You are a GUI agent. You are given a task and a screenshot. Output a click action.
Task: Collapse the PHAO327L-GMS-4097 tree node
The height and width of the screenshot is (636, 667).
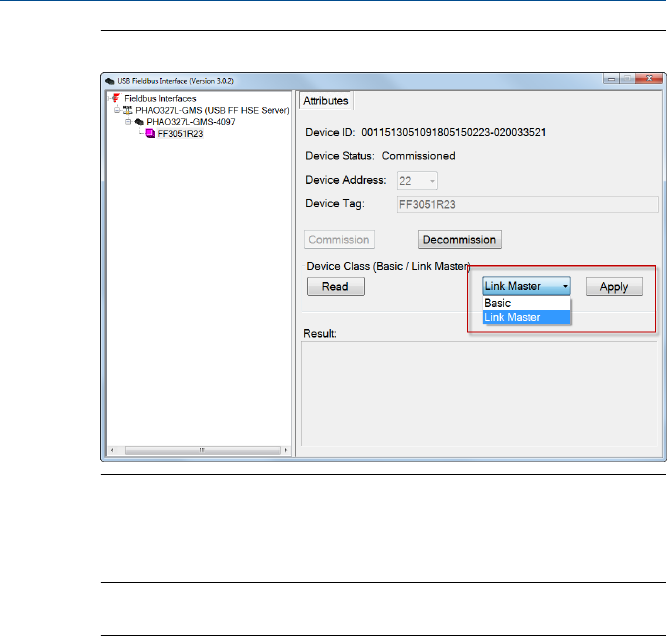click(127, 121)
